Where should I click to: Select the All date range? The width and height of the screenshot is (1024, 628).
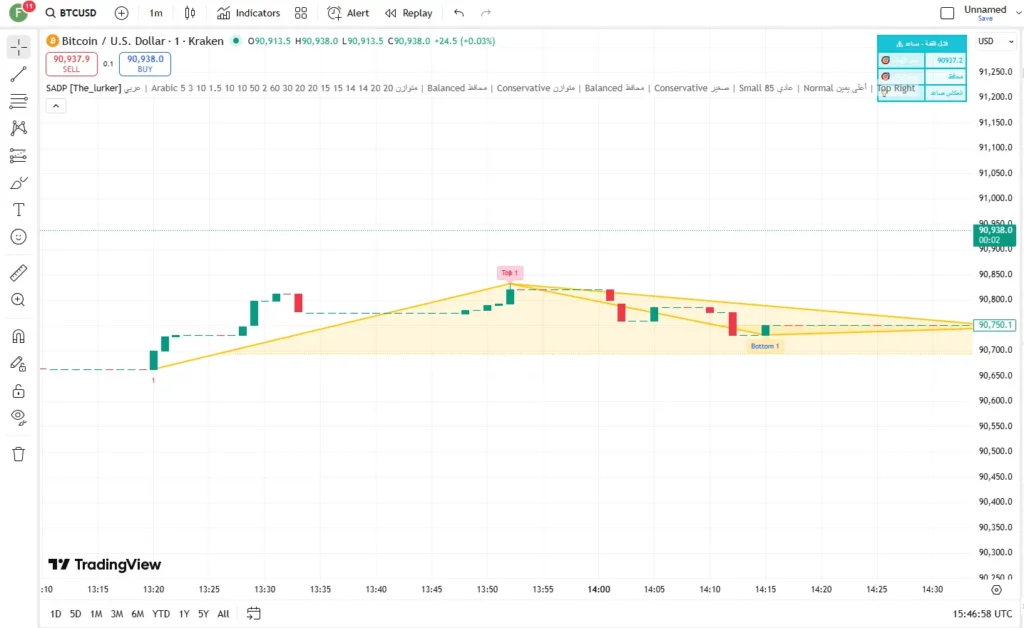pyautogui.click(x=223, y=614)
